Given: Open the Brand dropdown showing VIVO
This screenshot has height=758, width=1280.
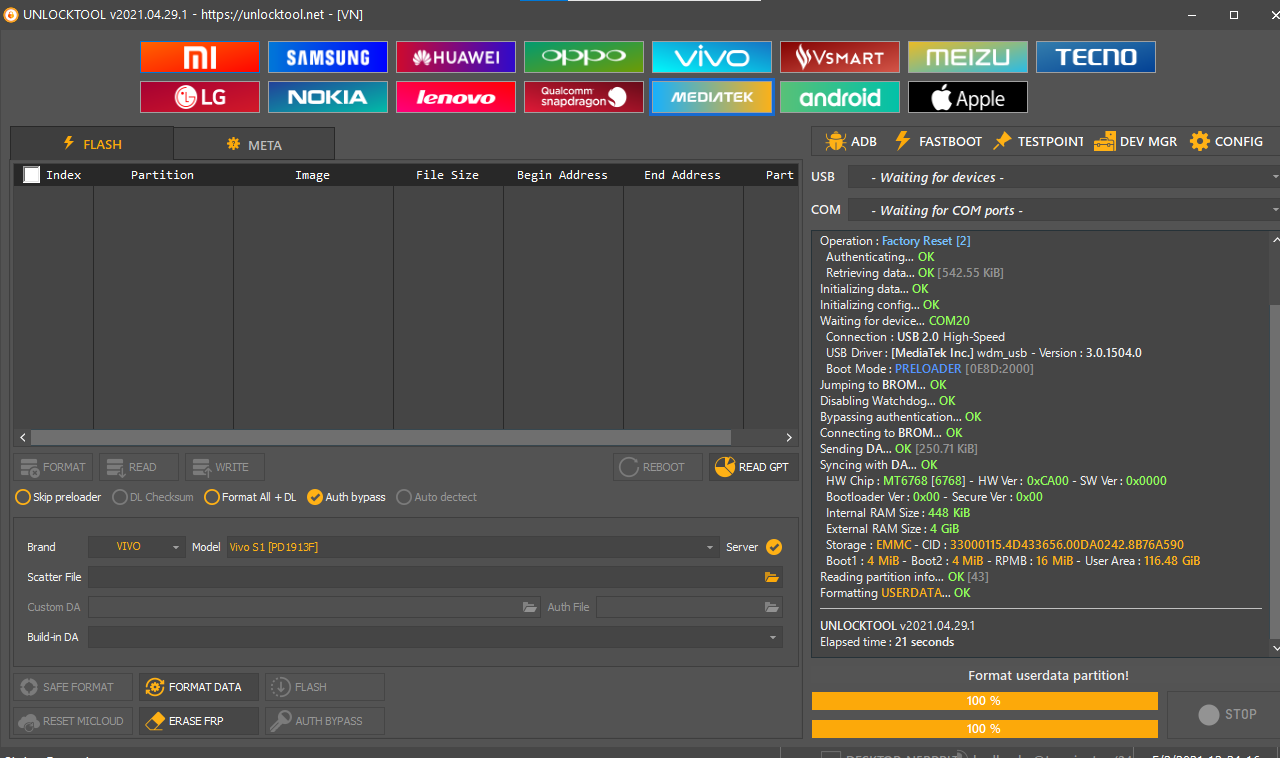Looking at the screenshot, I should [x=137, y=547].
